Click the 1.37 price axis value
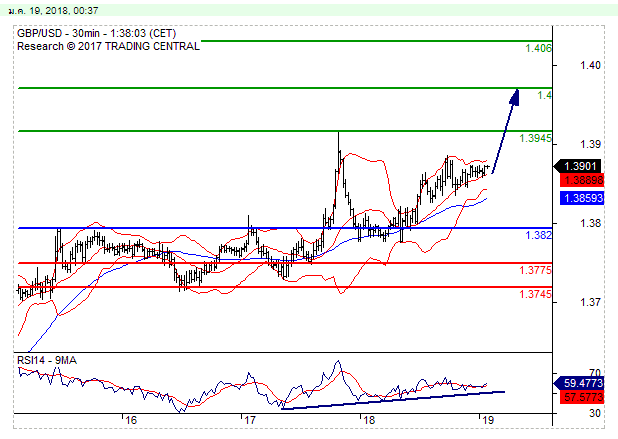 tap(590, 302)
